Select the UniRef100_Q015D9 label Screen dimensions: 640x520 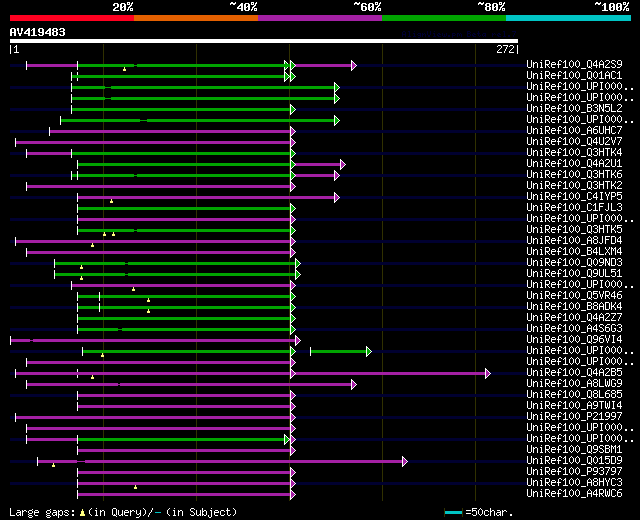(574, 461)
